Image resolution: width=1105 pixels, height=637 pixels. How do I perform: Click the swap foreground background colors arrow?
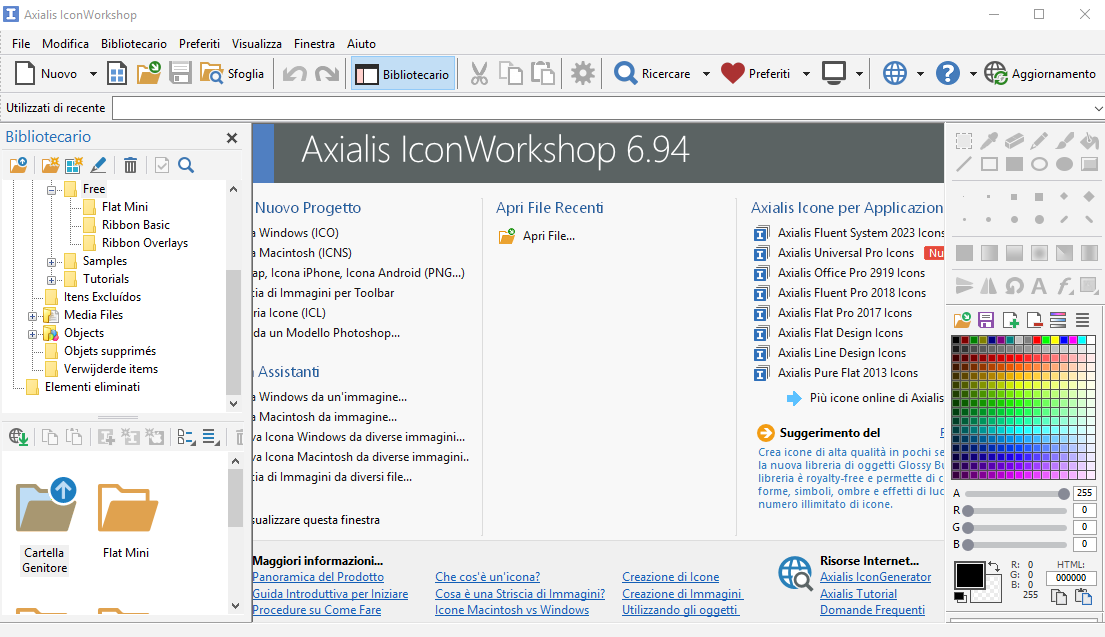994,566
